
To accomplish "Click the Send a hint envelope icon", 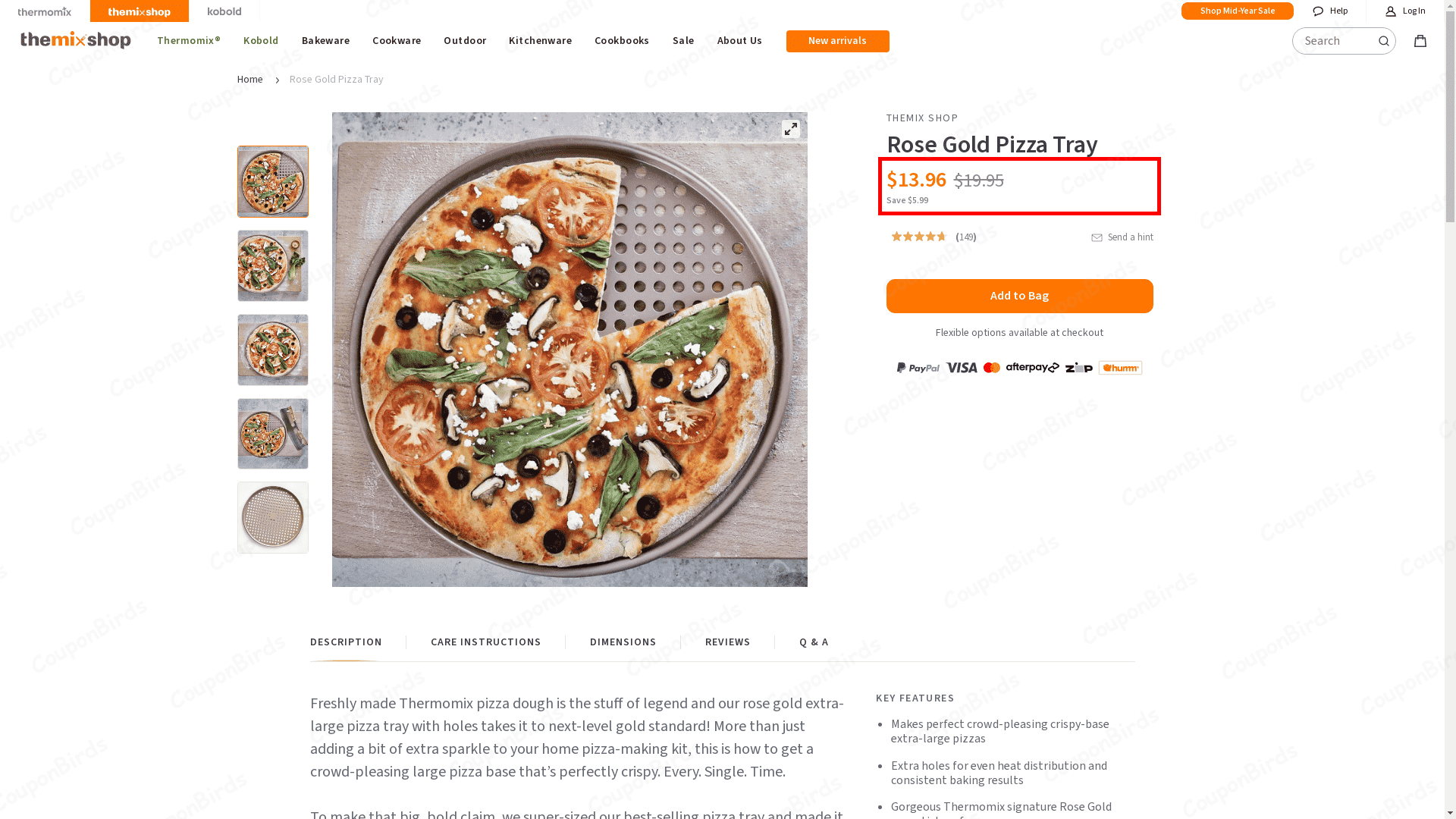I will tap(1097, 237).
